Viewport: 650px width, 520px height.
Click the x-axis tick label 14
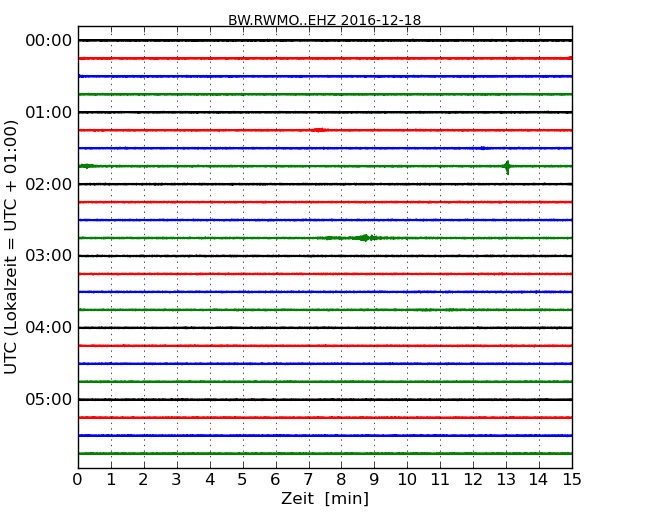tap(539, 480)
